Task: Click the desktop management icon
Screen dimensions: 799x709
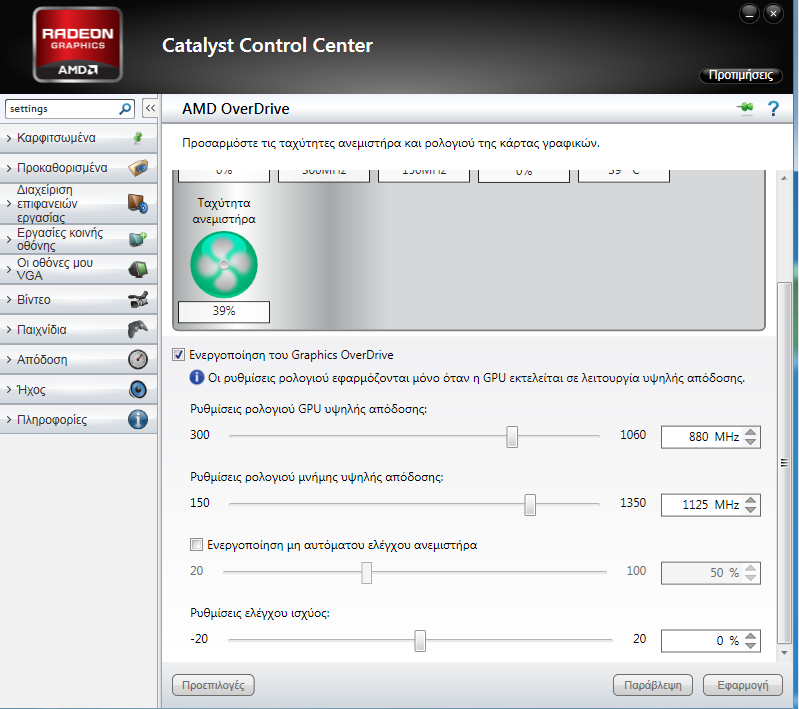Action: coord(138,203)
